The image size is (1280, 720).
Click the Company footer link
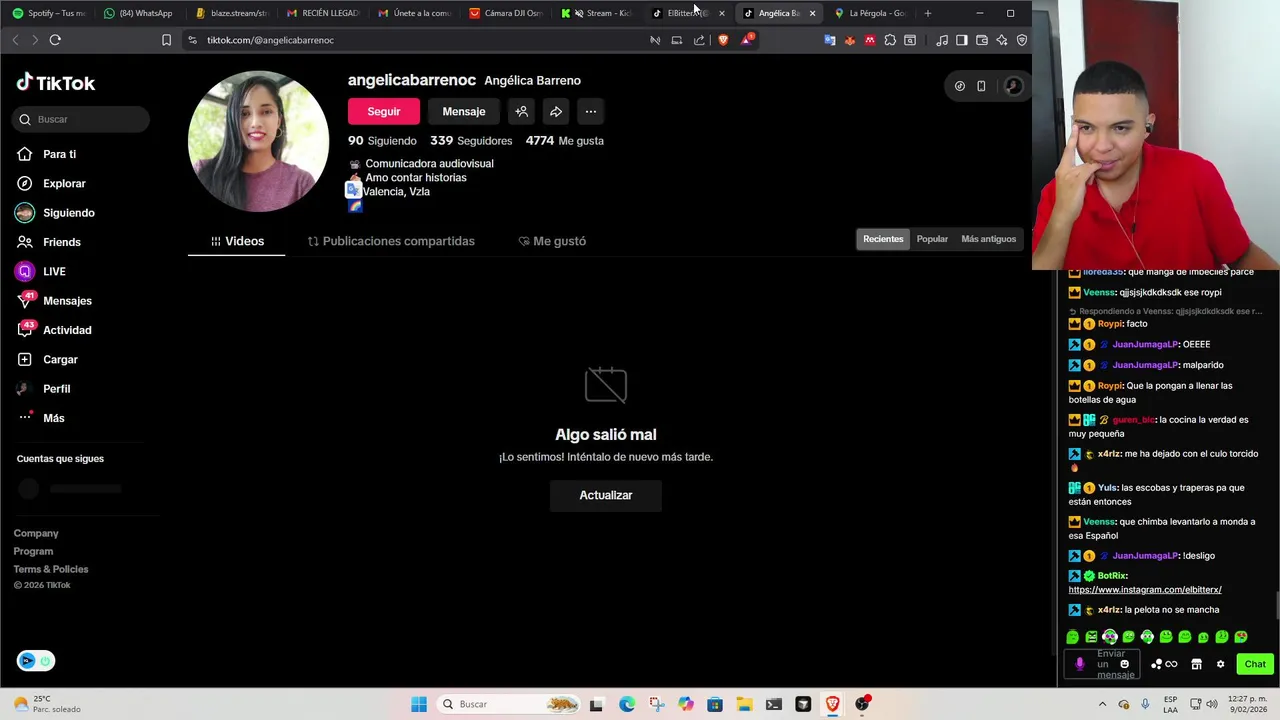point(36,533)
